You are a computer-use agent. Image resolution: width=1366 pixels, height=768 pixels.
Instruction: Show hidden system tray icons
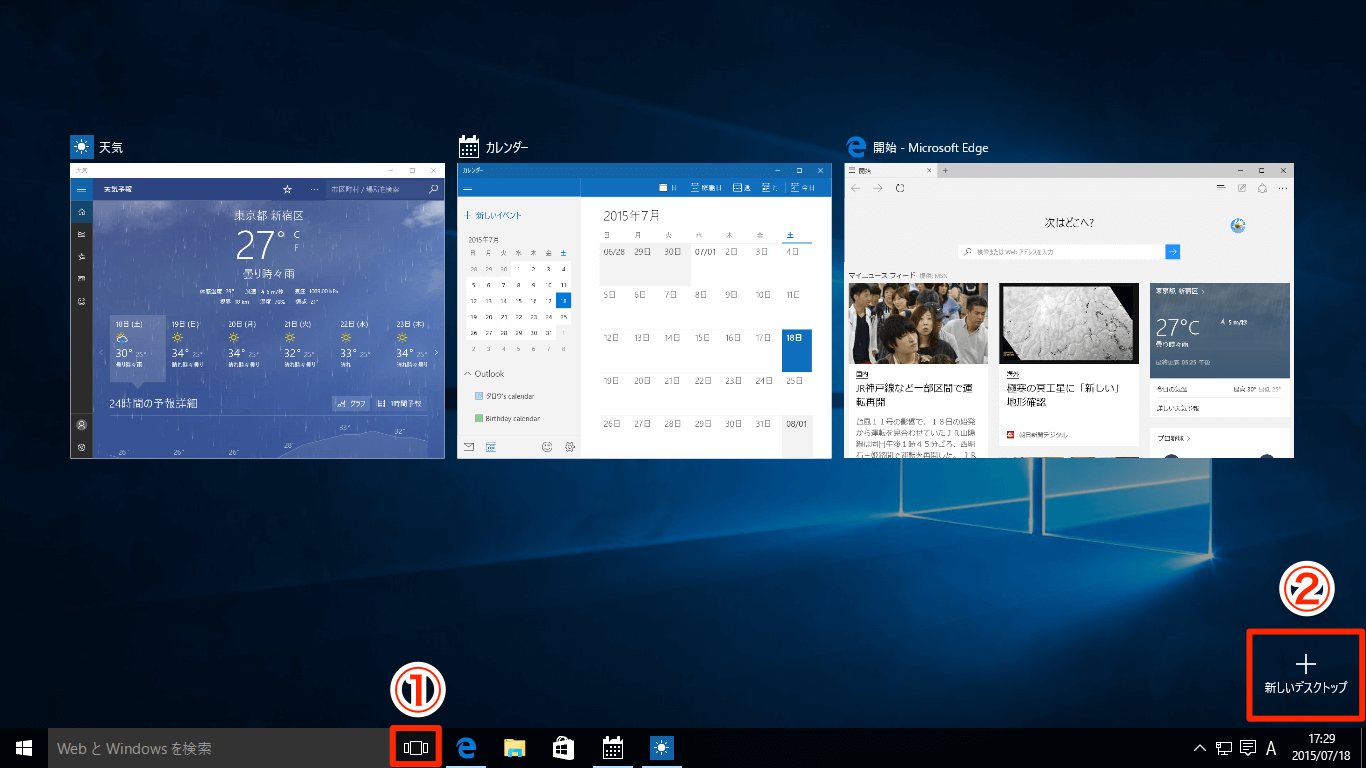coord(1200,748)
